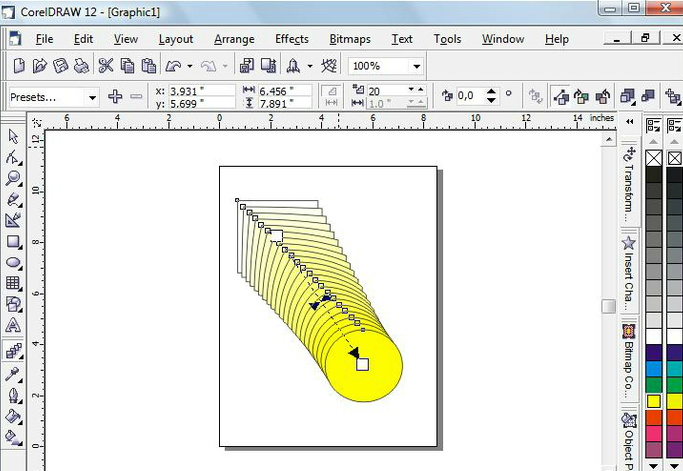
Task: Select the Freehand tool
Action: (13, 200)
